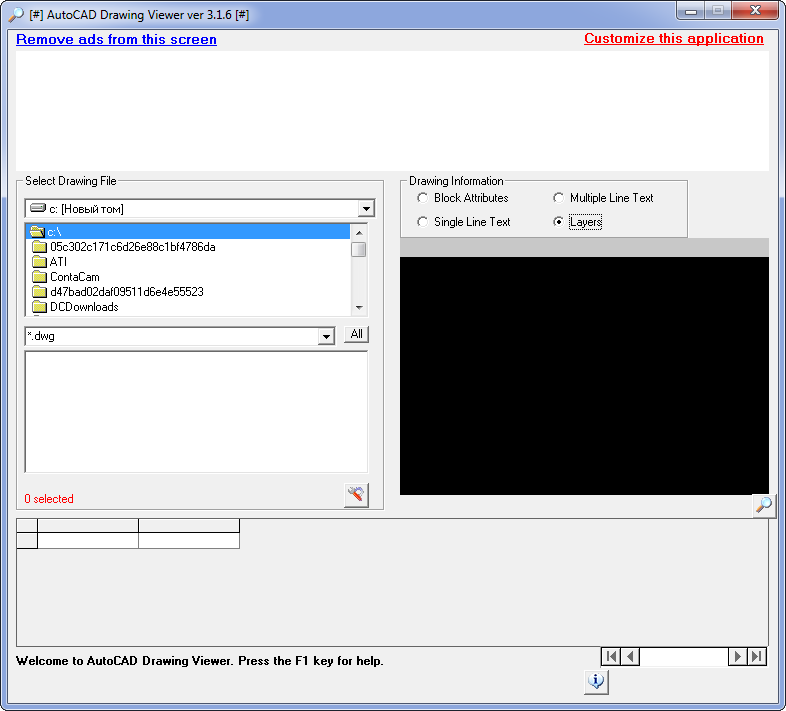Viewport: 786px width, 711px height.
Task: Go to first record navigation arrow
Action: pyautogui.click(x=611, y=656)
